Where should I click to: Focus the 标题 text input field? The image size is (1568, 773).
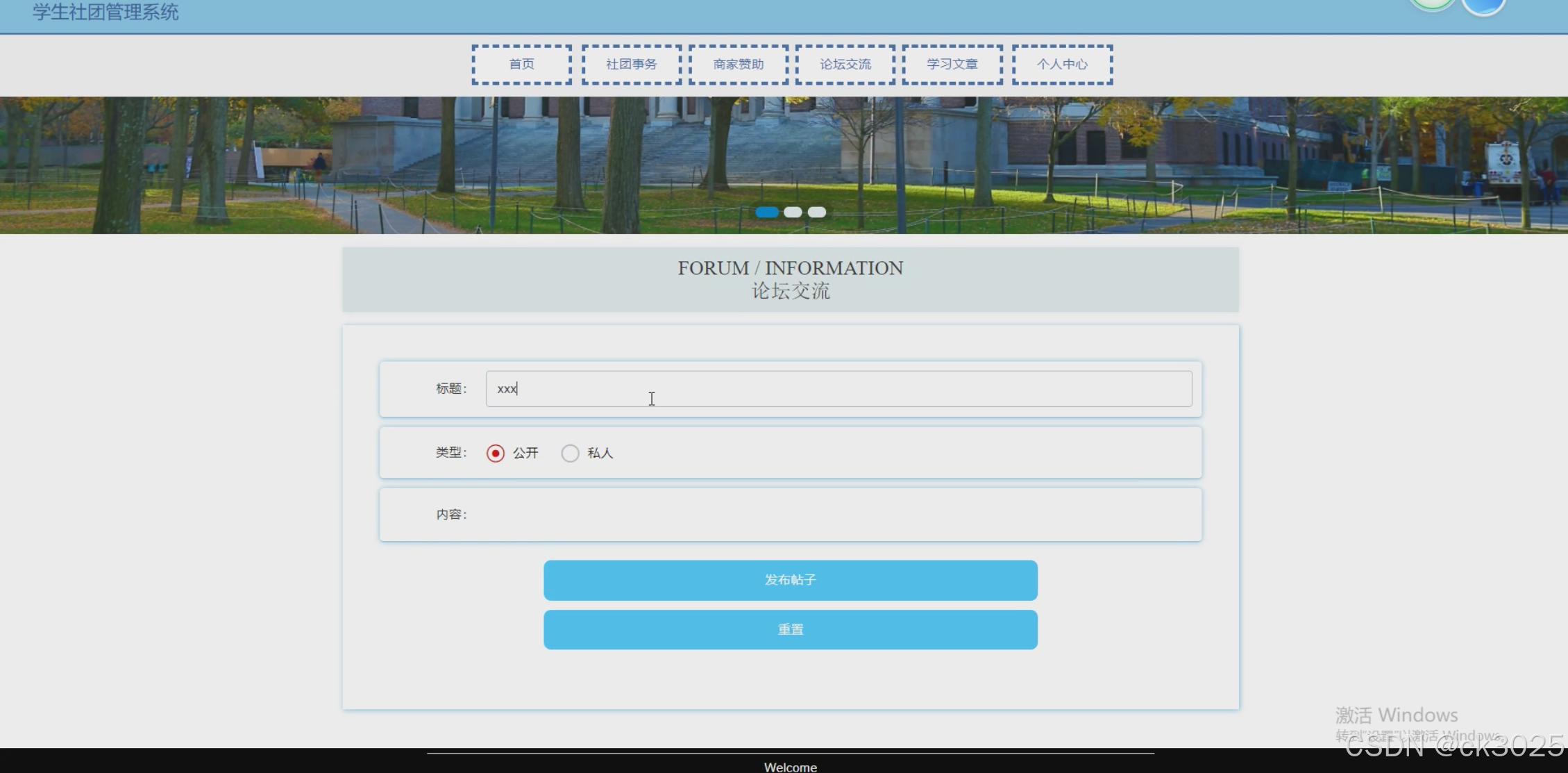pos(838,389)
